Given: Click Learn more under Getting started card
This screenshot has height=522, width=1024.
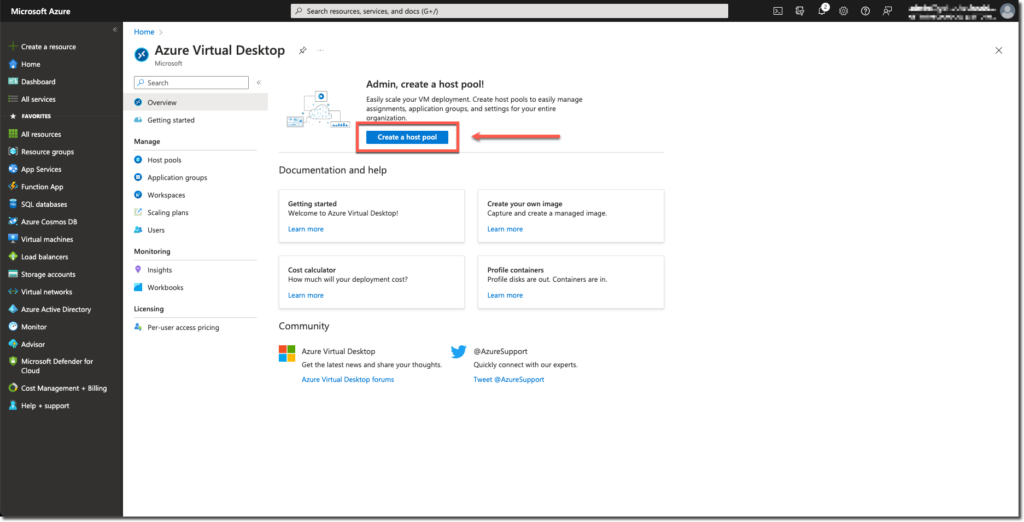Looking at the screenshot, I should (306, 229).
